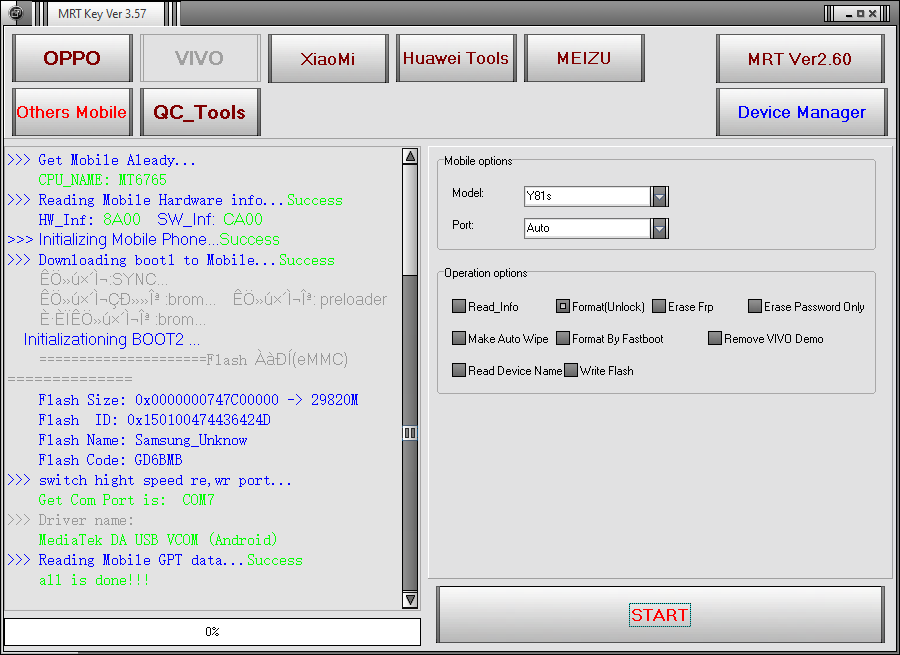Click the scroll down arrow in log panel

coord(410,599)
